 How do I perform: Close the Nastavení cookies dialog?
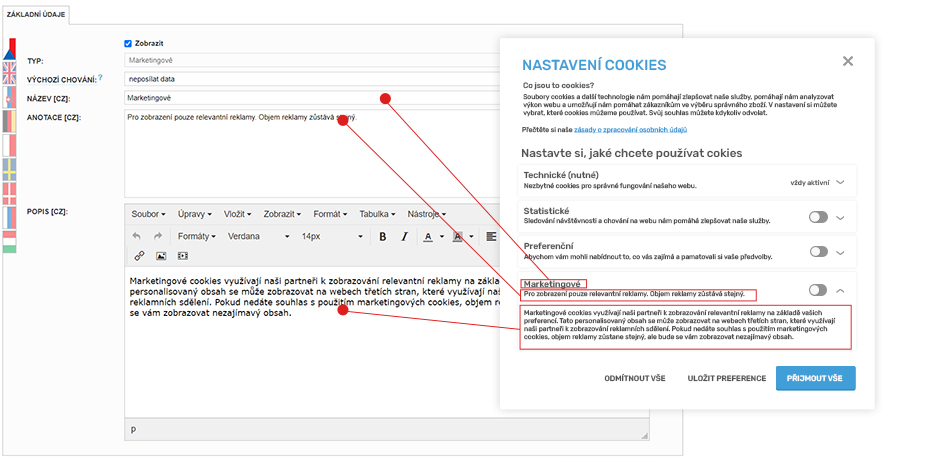848,61
